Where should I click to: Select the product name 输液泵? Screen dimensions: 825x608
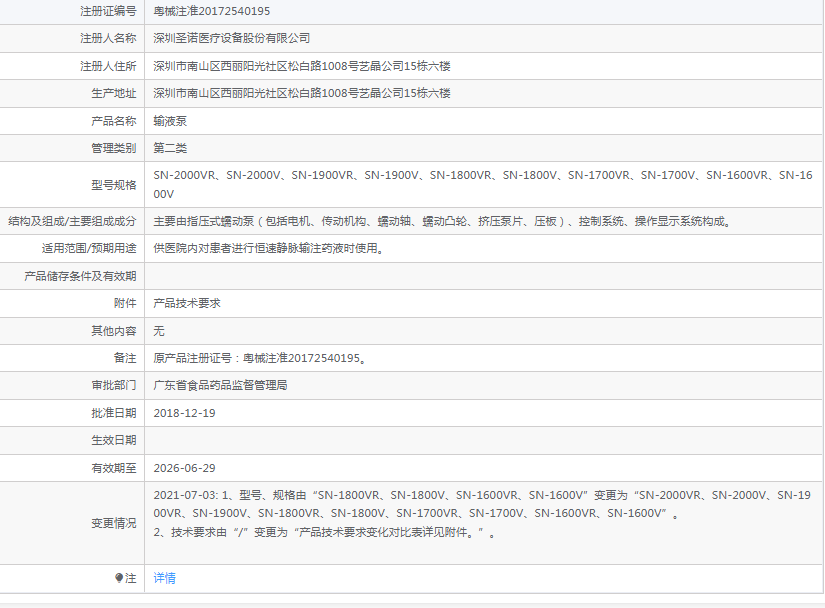(170, 121)
